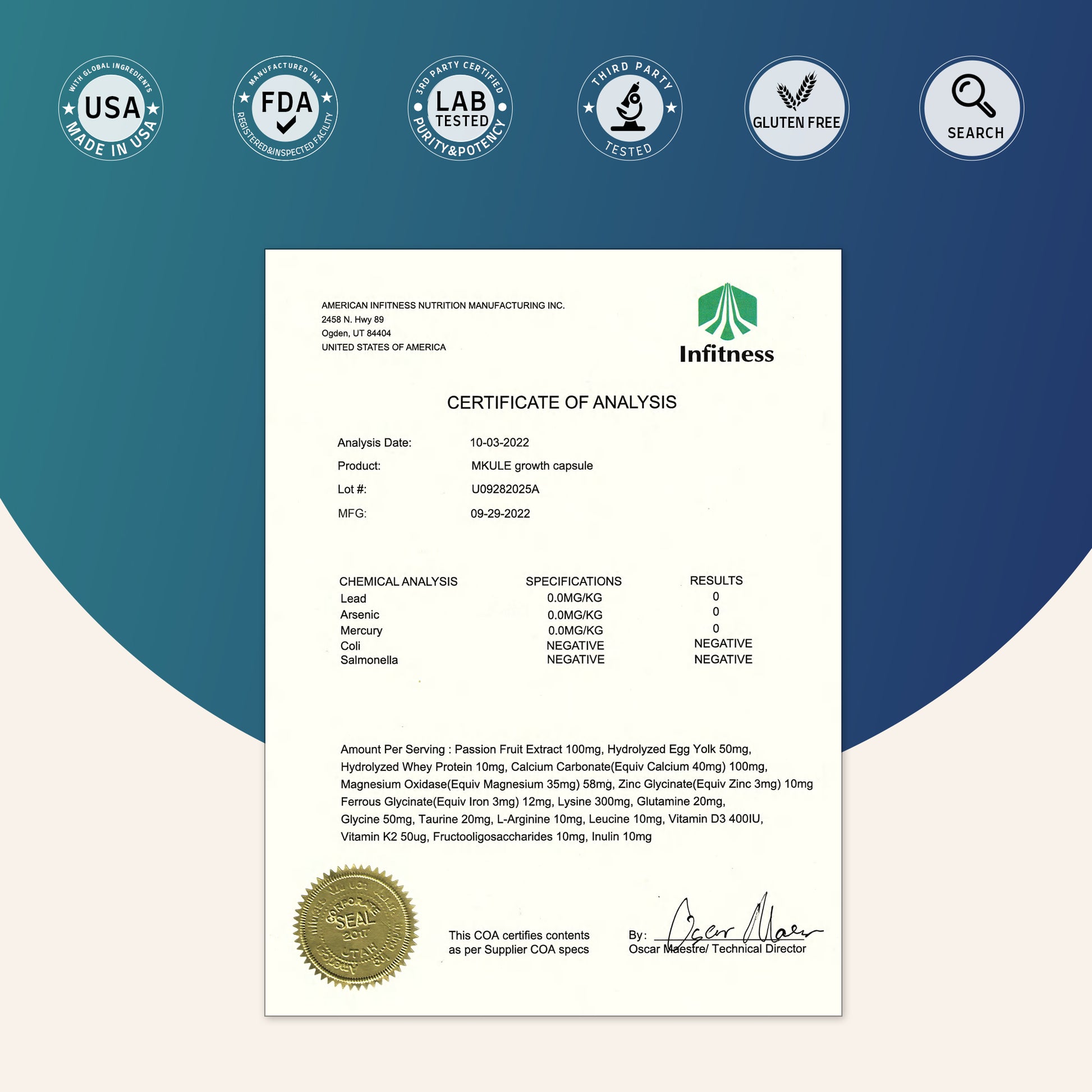
Task: Click the green Infitness logo
Action: [727, 323]
